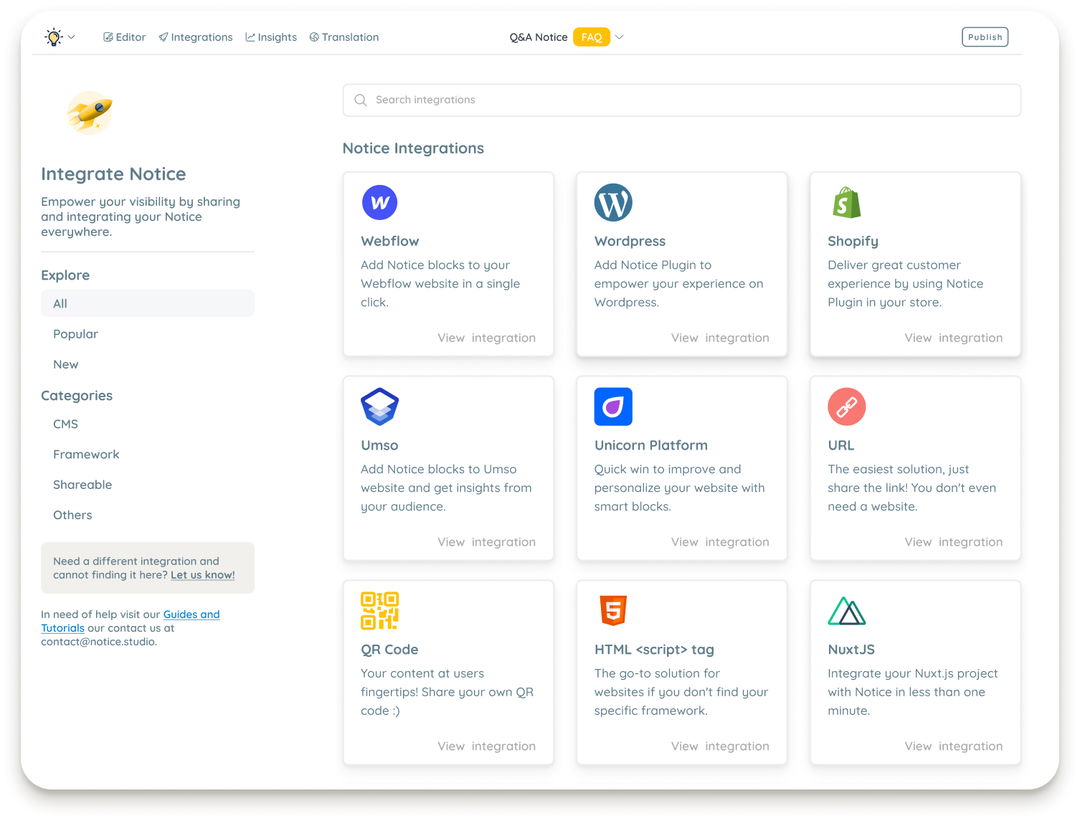Filter by Shareable category
Viewport: 1080px width, 821px height.
click(x=82, y=485)
